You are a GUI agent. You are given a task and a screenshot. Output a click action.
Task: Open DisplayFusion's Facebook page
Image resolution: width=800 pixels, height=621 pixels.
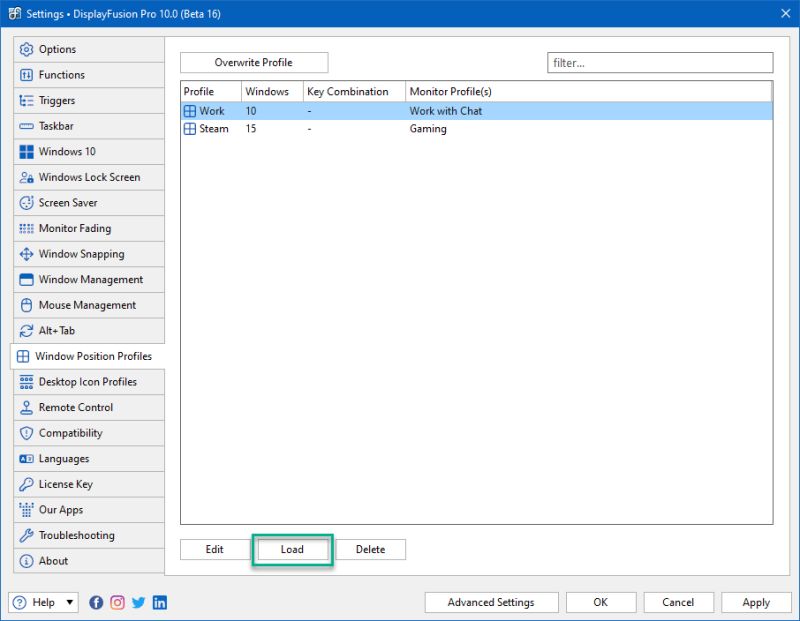(96, 603)
